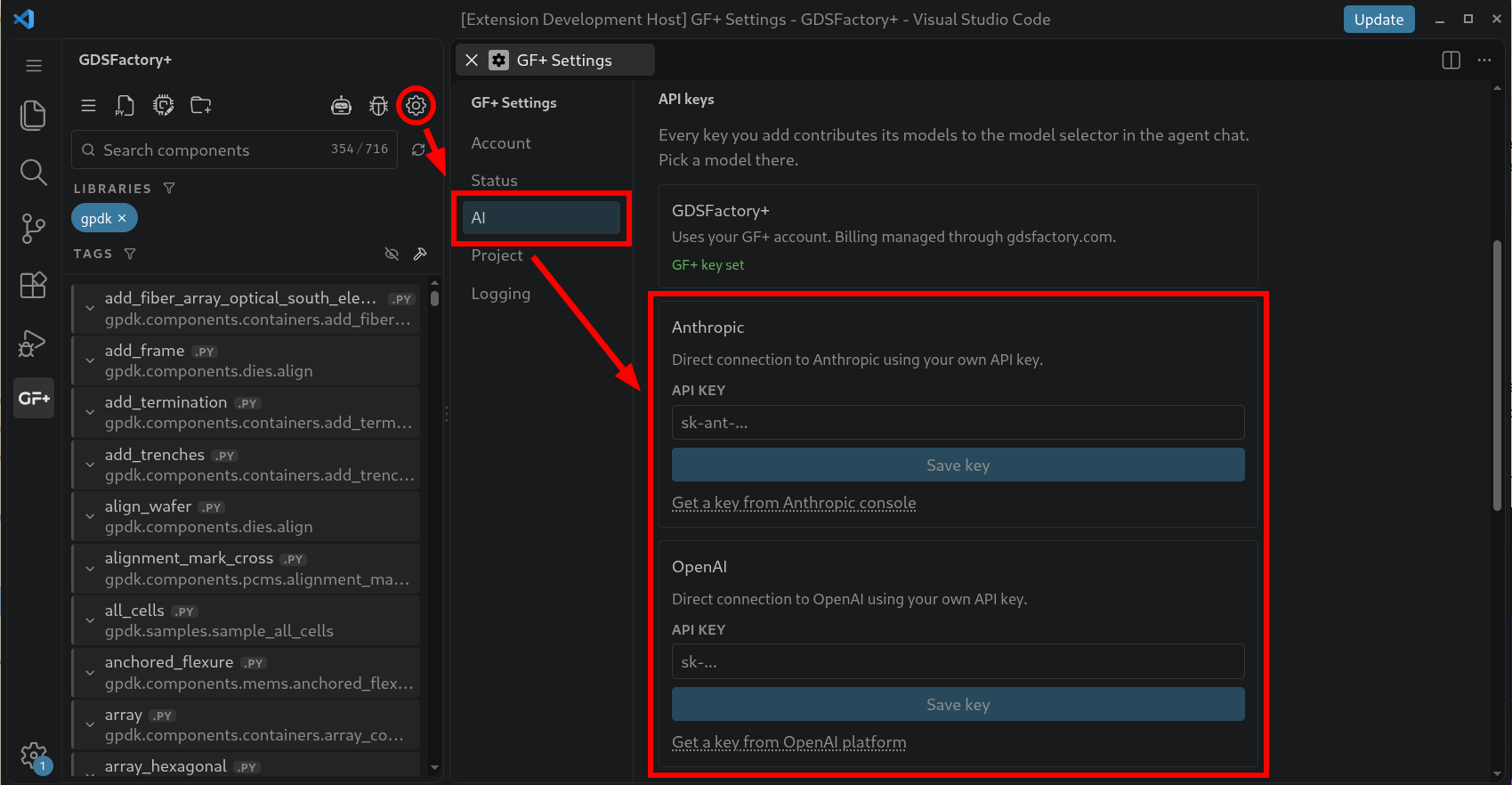Open the Run and Debug view

(33, 343)
